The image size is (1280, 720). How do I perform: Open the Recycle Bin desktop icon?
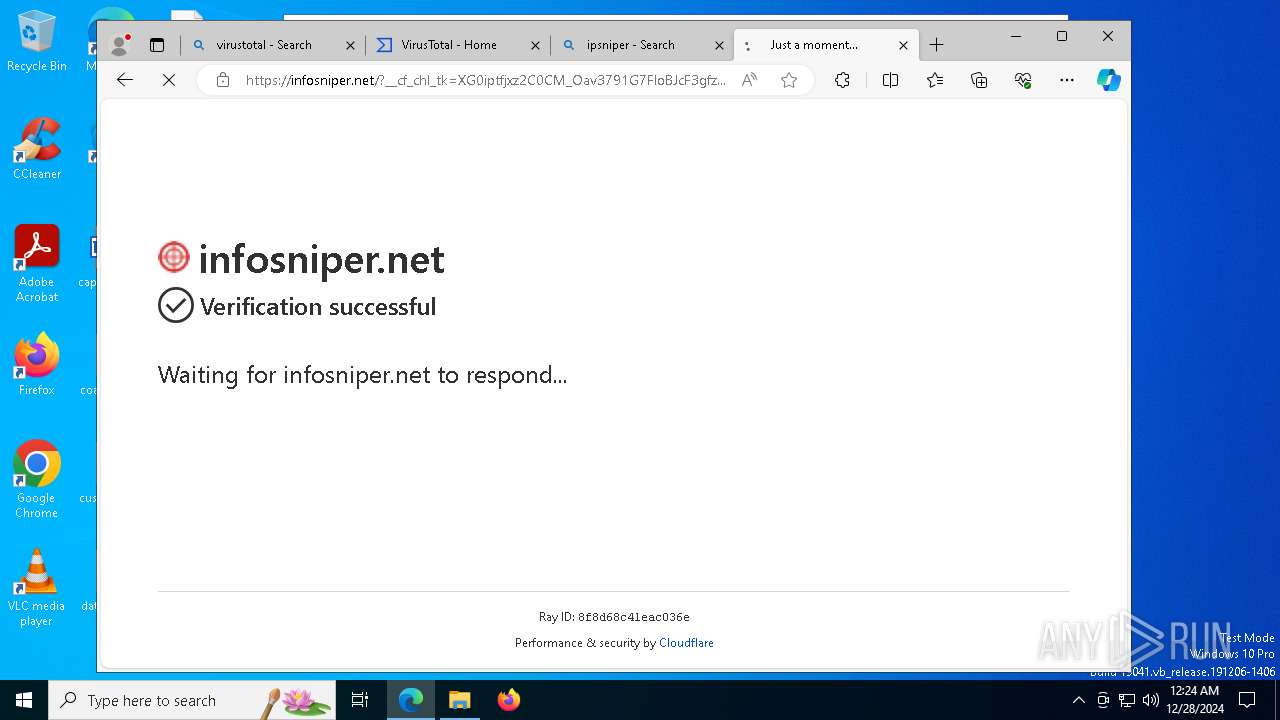(x=37, y=42)
